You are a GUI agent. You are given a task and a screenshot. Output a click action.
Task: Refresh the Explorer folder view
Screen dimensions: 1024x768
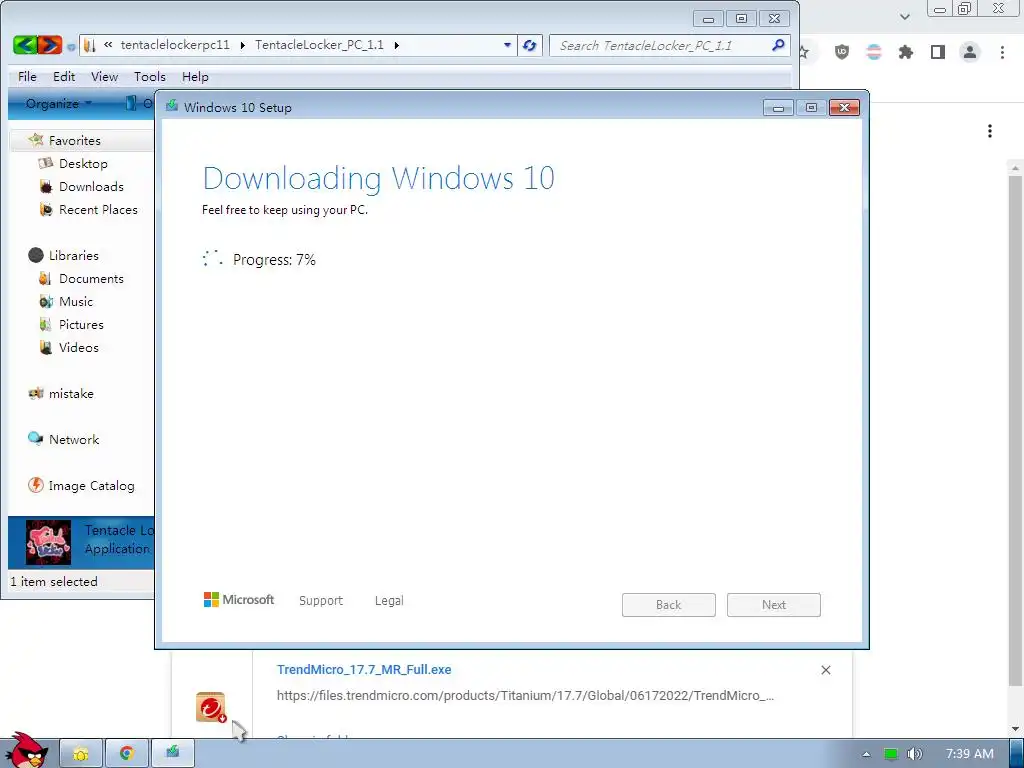click(530, 45)
